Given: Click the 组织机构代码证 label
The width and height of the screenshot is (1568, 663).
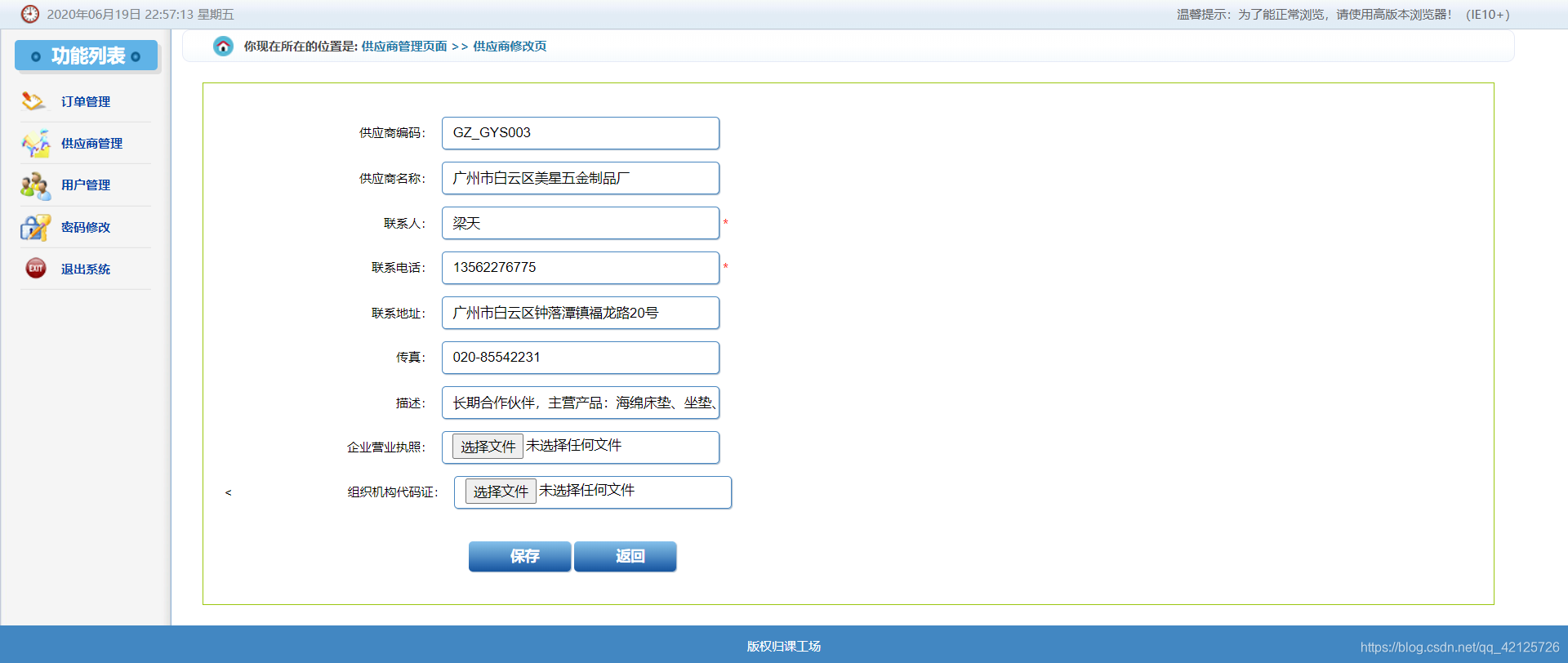Looking at the screenshot, I should (393, 492).
